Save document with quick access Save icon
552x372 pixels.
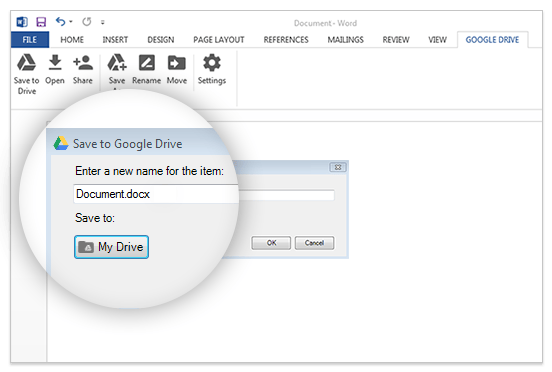tap(41, 22)
